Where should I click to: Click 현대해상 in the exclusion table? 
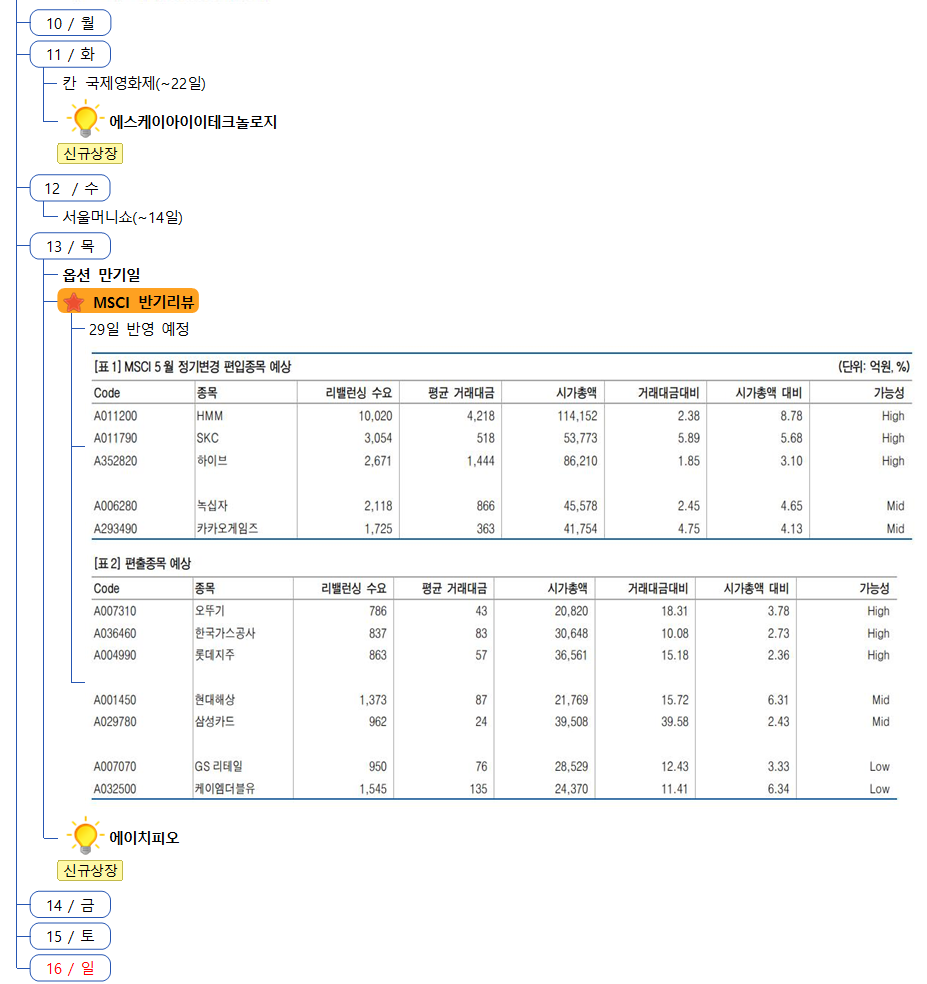click(x=215, y=700)
